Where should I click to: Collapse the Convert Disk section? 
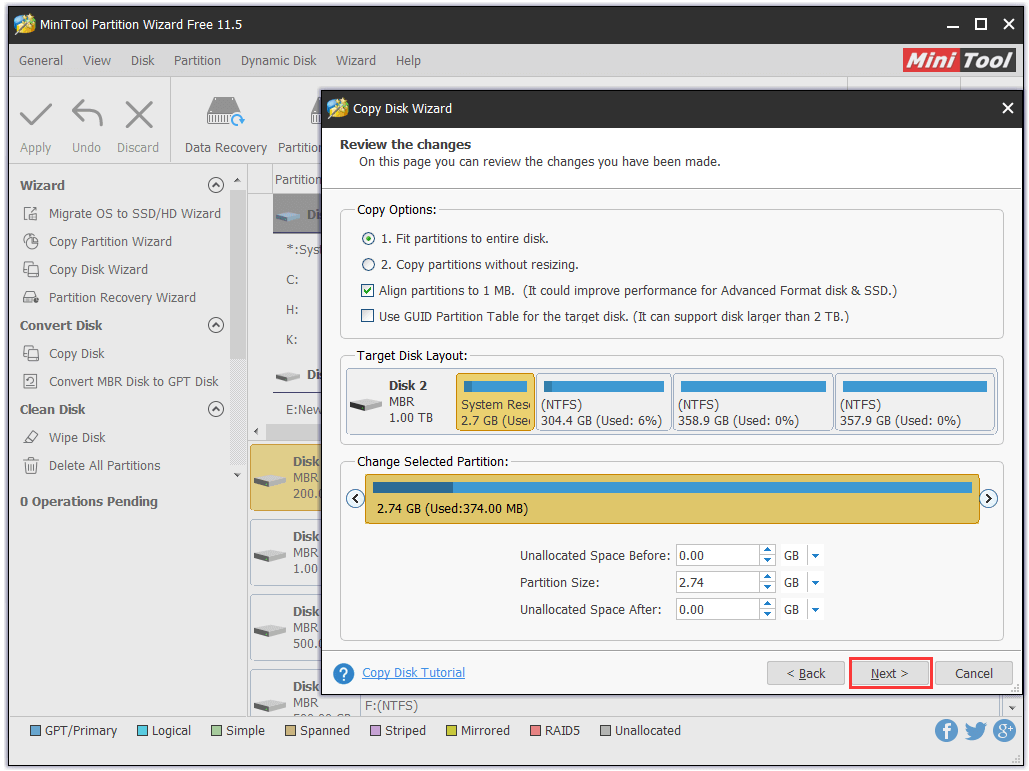pos(216,325)
